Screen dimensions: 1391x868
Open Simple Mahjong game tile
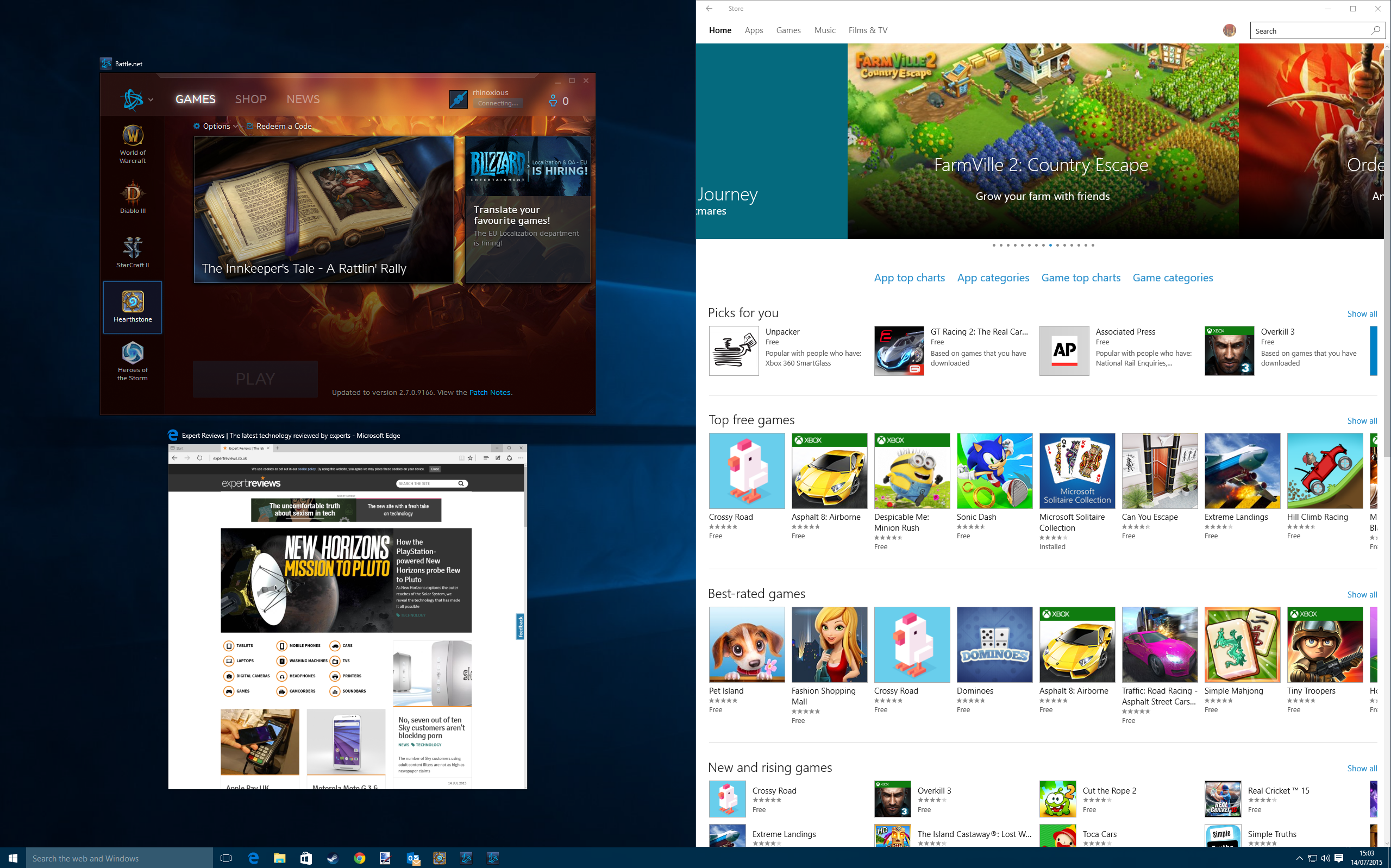pyautogui.click(x=1242, y=645)
